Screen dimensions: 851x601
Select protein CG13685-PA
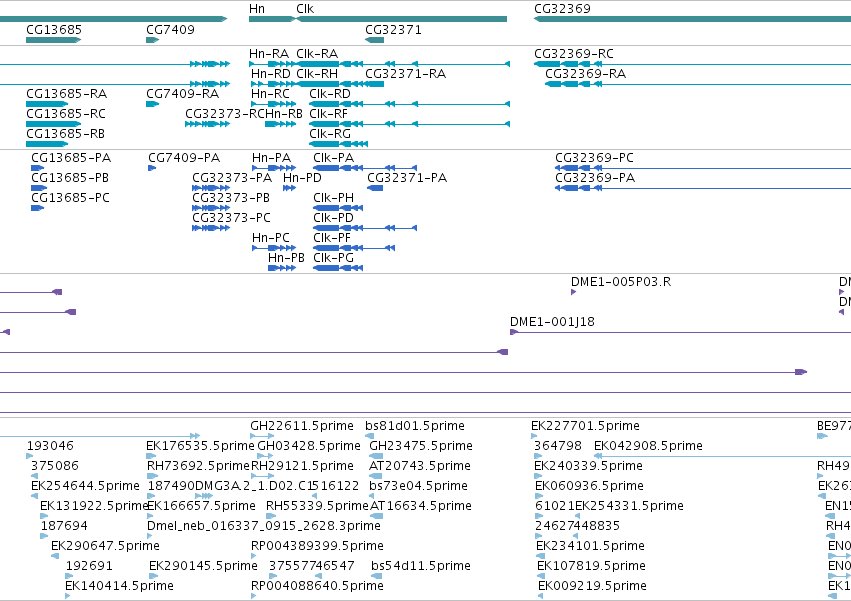tap(71, 158)
